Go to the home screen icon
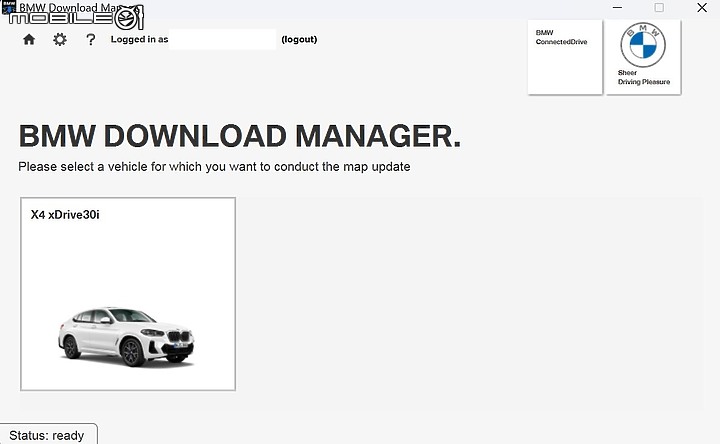 click(x=29, y=39)
